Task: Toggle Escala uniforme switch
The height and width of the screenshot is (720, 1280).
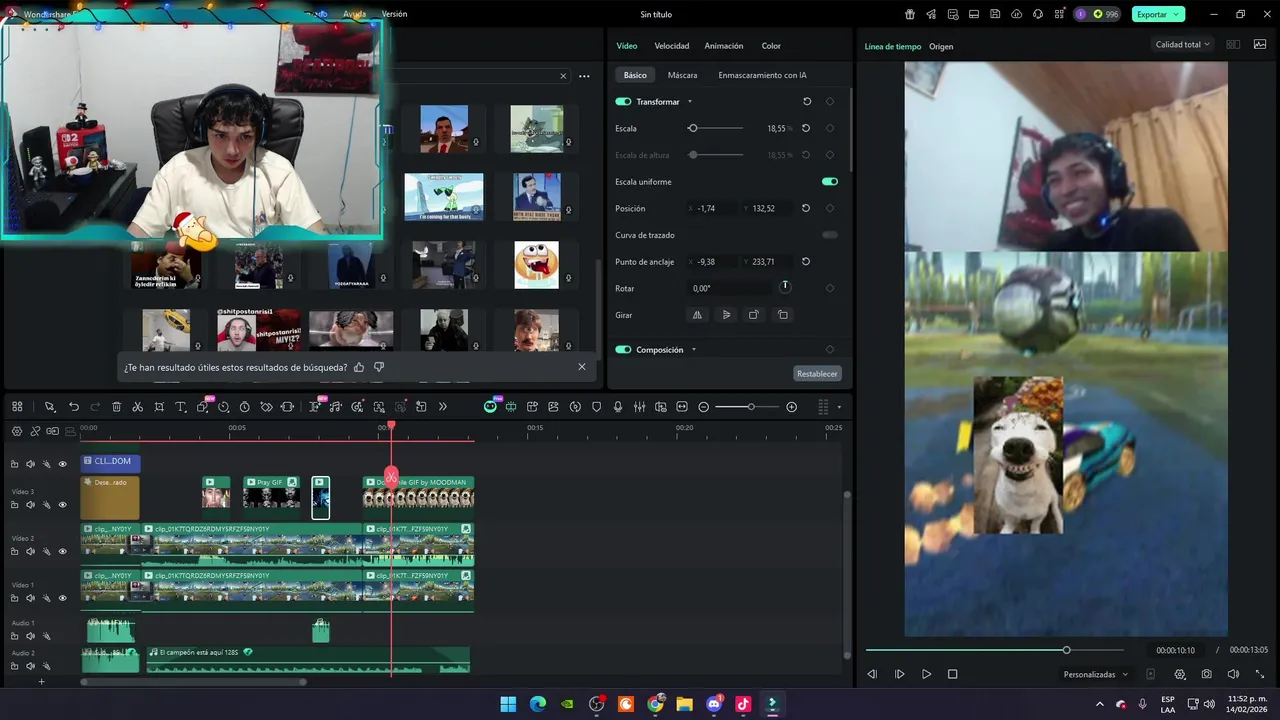Action: (x=830, y=182)
